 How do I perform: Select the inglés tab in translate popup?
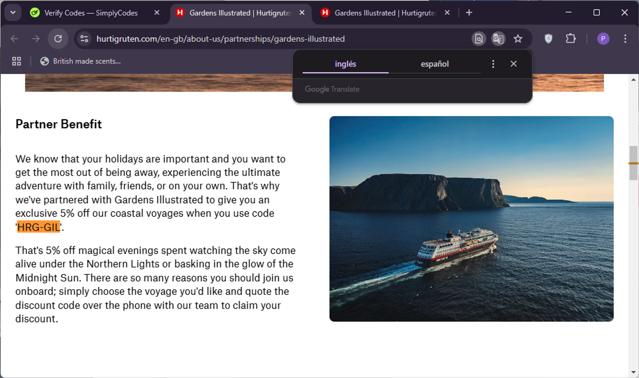pyautogui.click(x=346, y=64)
